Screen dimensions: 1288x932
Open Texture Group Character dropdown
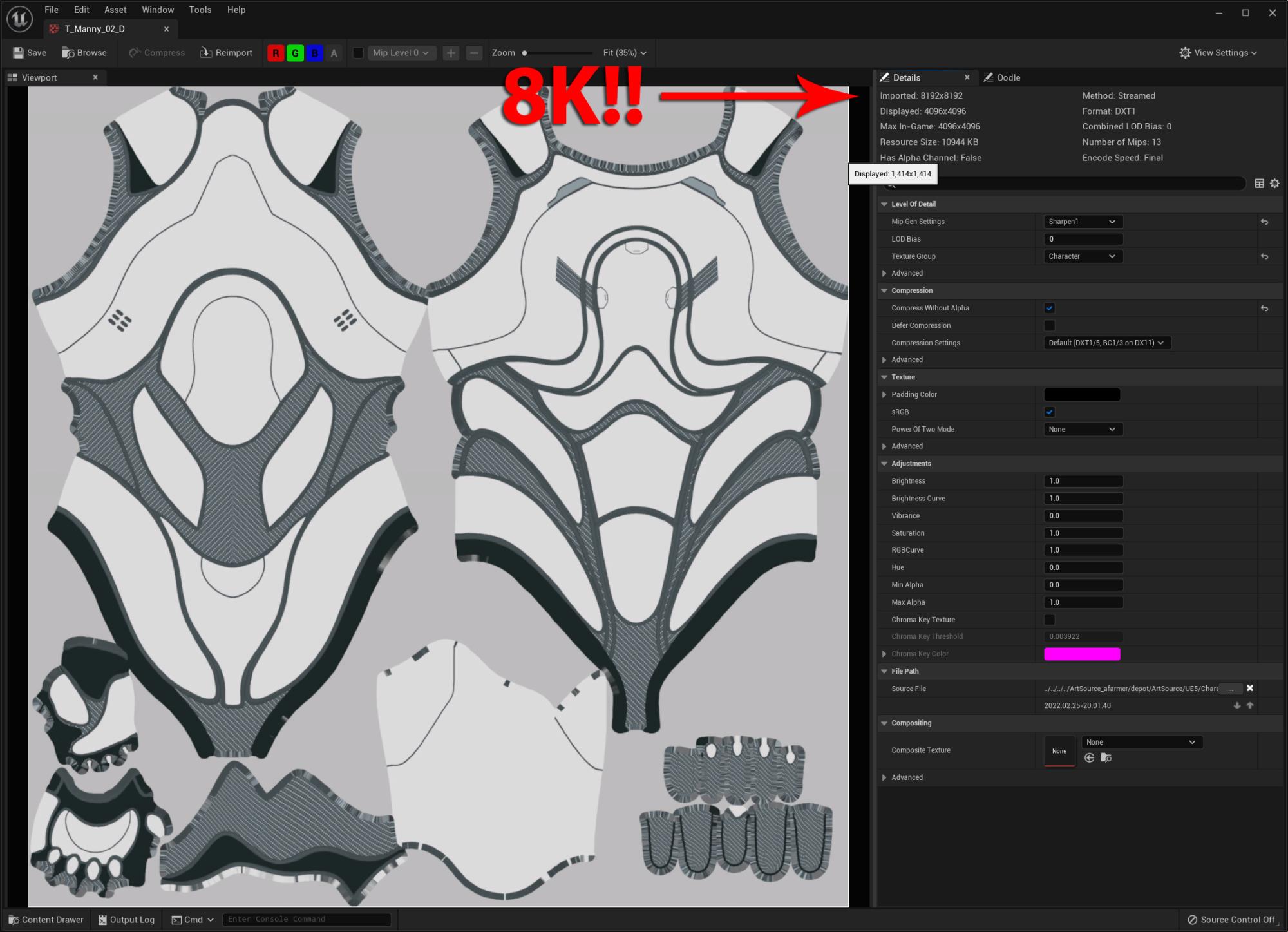coord(1083,256)
